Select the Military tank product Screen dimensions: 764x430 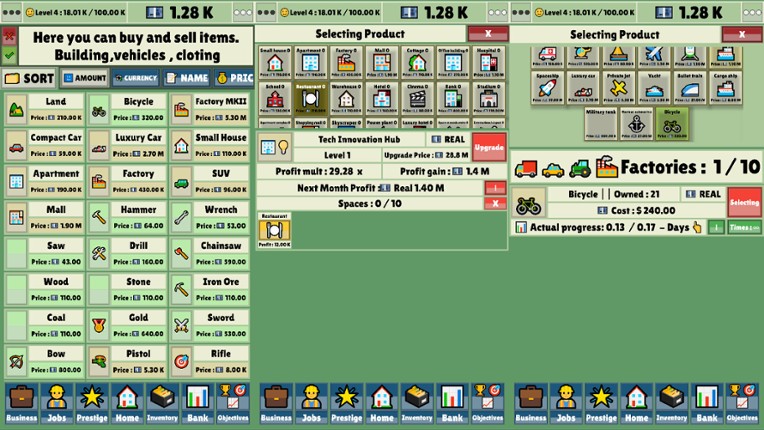600,123
